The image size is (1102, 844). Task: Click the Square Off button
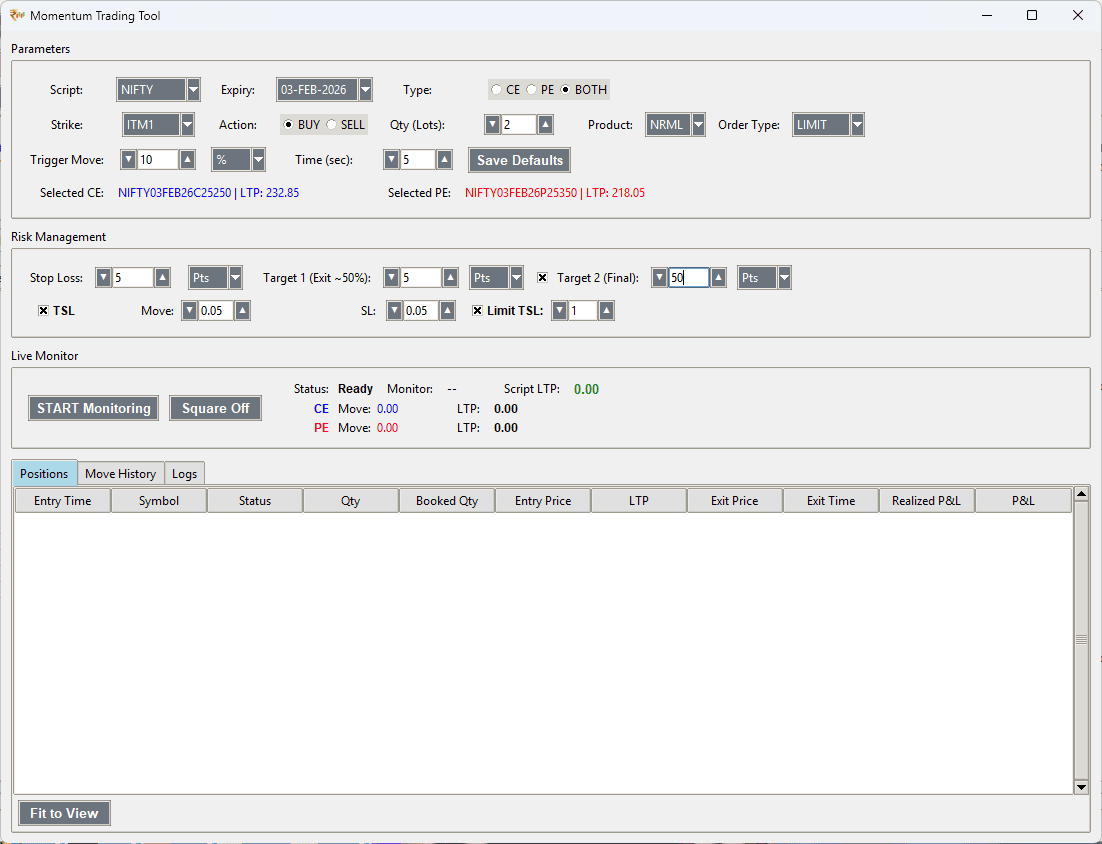[215, 408]
